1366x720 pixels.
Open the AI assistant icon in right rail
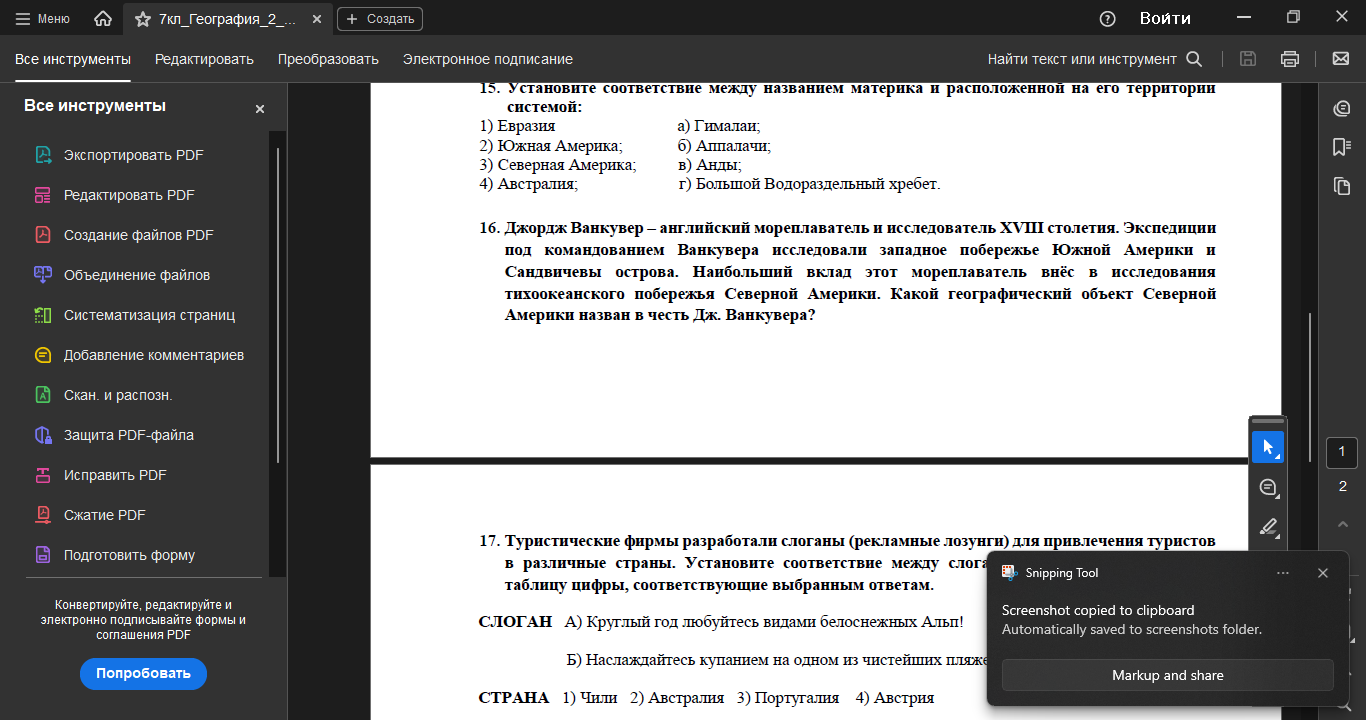pos(1342,108)
